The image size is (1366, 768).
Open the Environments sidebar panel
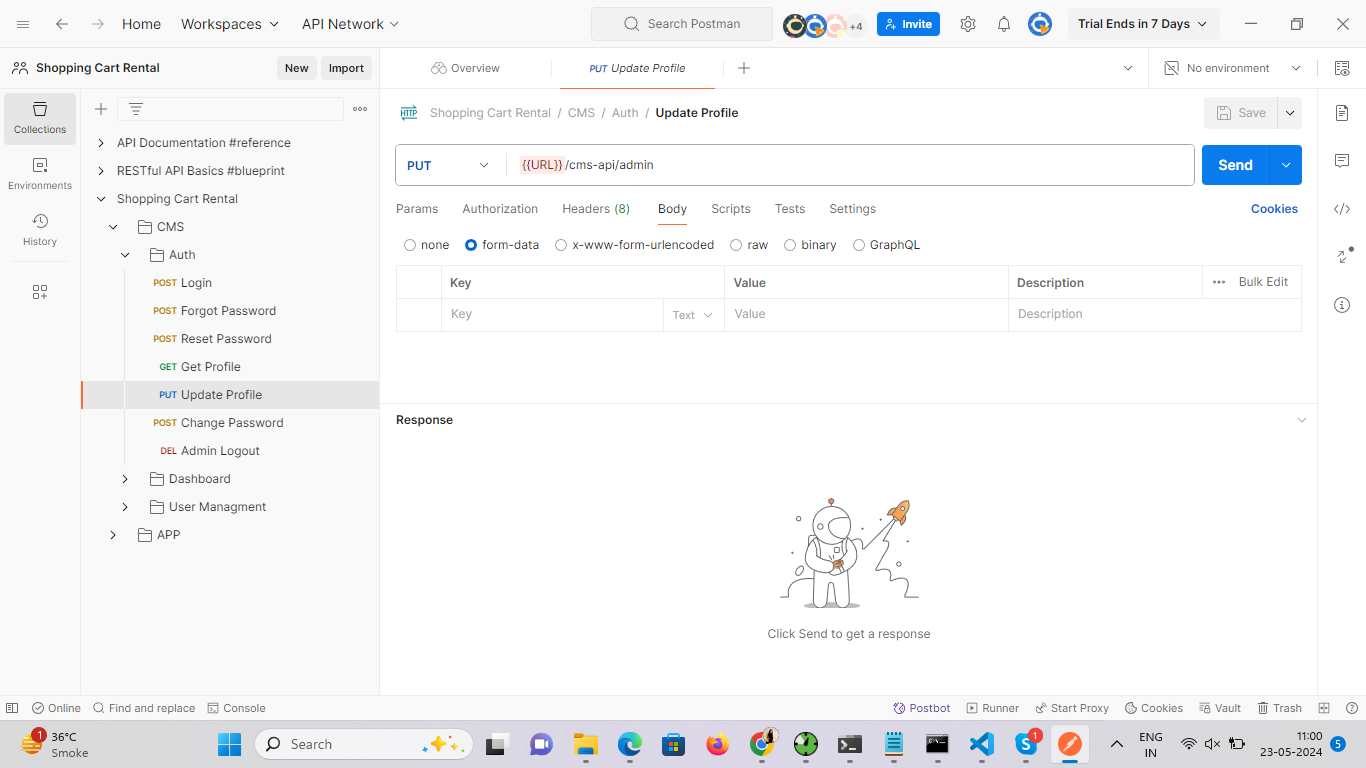[40, 174]
